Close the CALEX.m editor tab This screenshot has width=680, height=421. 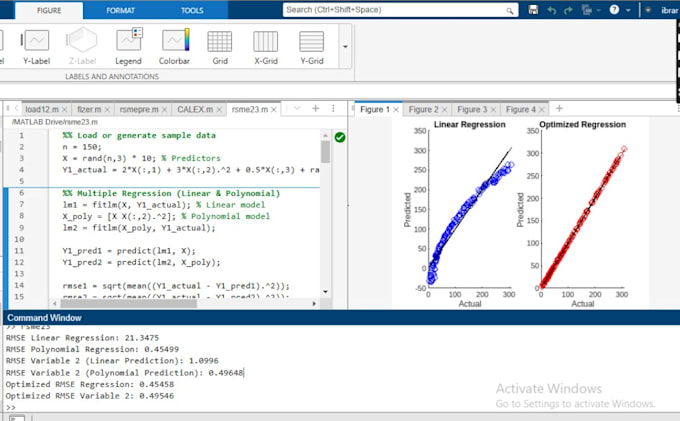pos(217,109)
